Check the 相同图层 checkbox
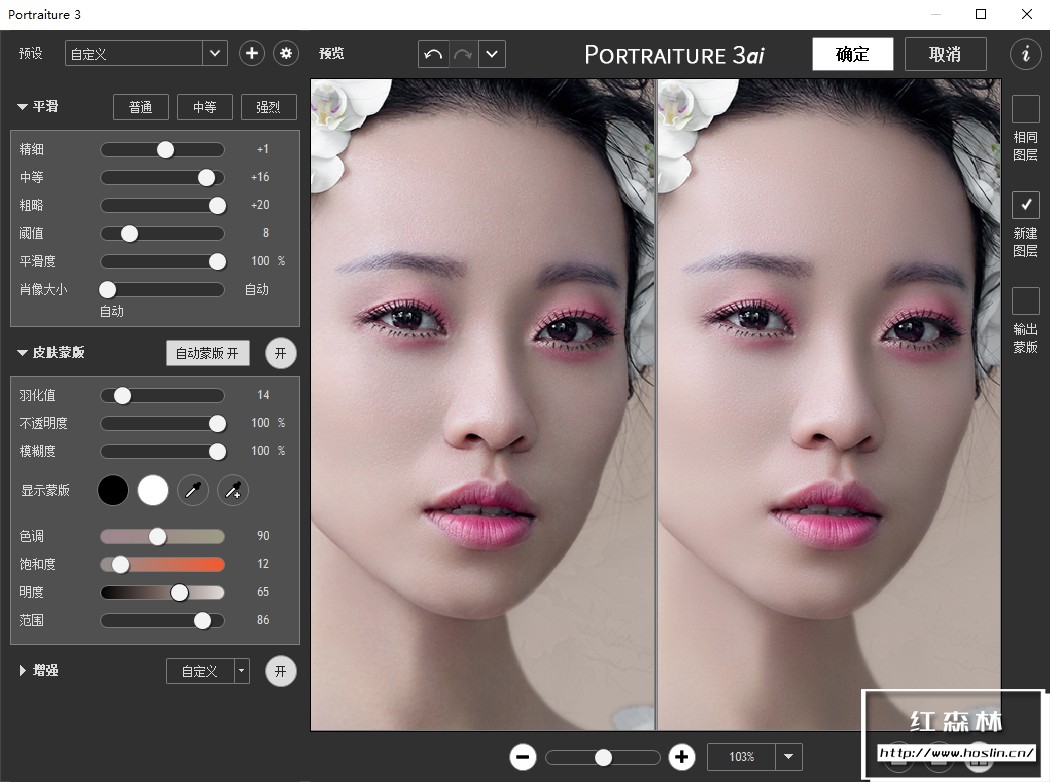 pyautogui.click(x=1025, y=108)
